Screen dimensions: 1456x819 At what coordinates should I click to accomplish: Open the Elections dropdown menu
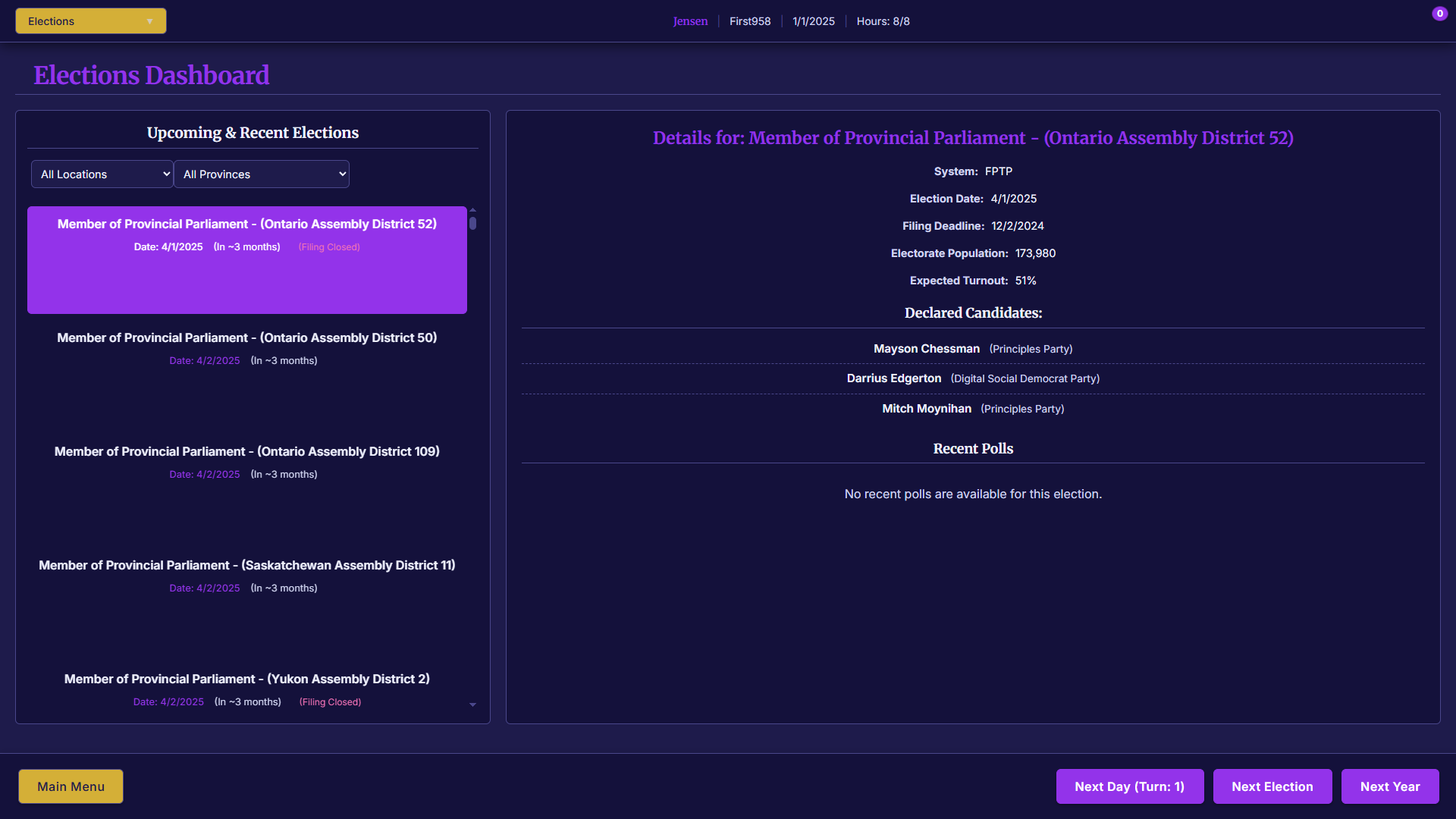90,21
